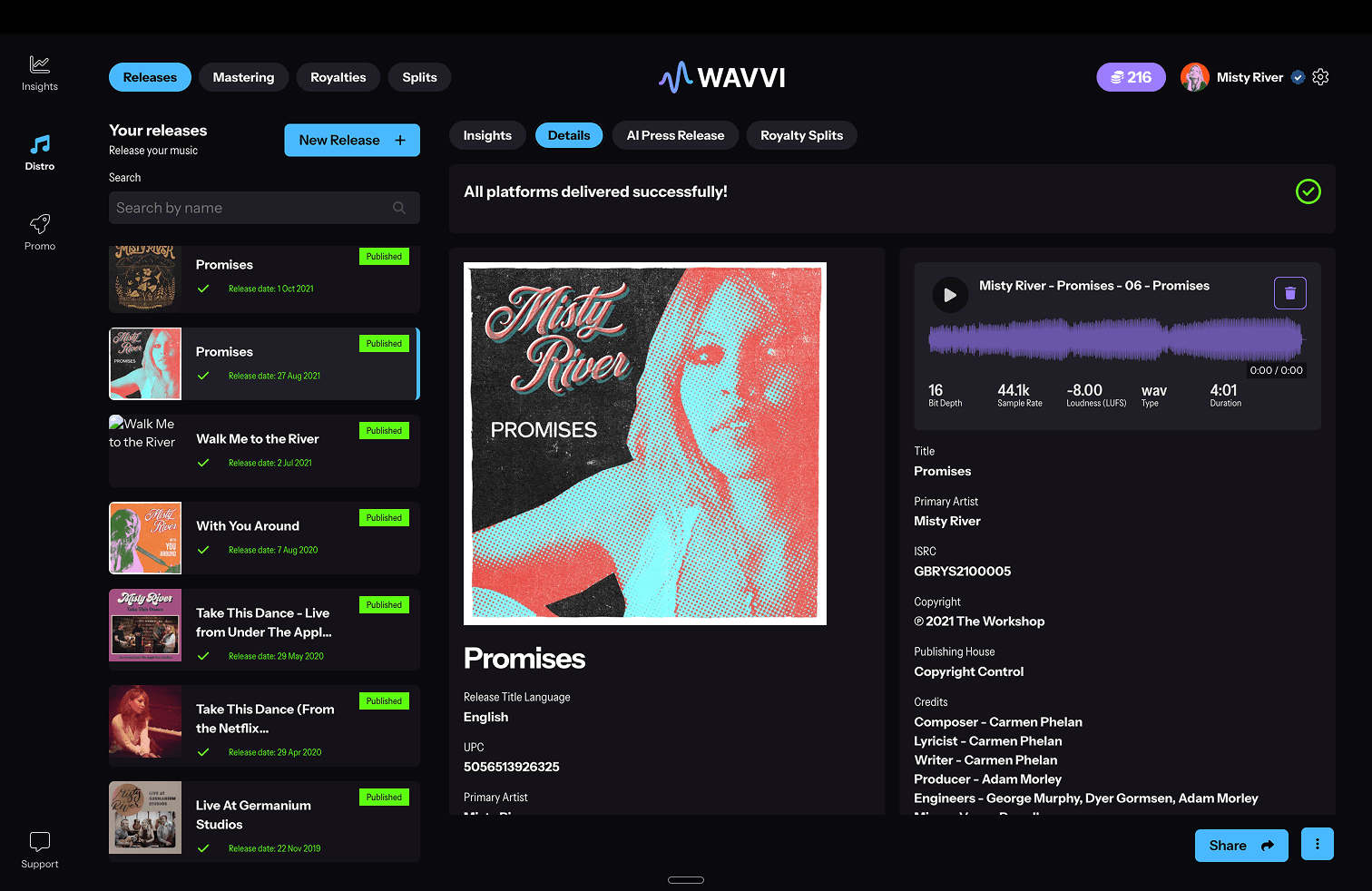Click the search magnifier icon
Image resolution: width=1372 pixels, height=891 pixels.
tap(399, 208)
